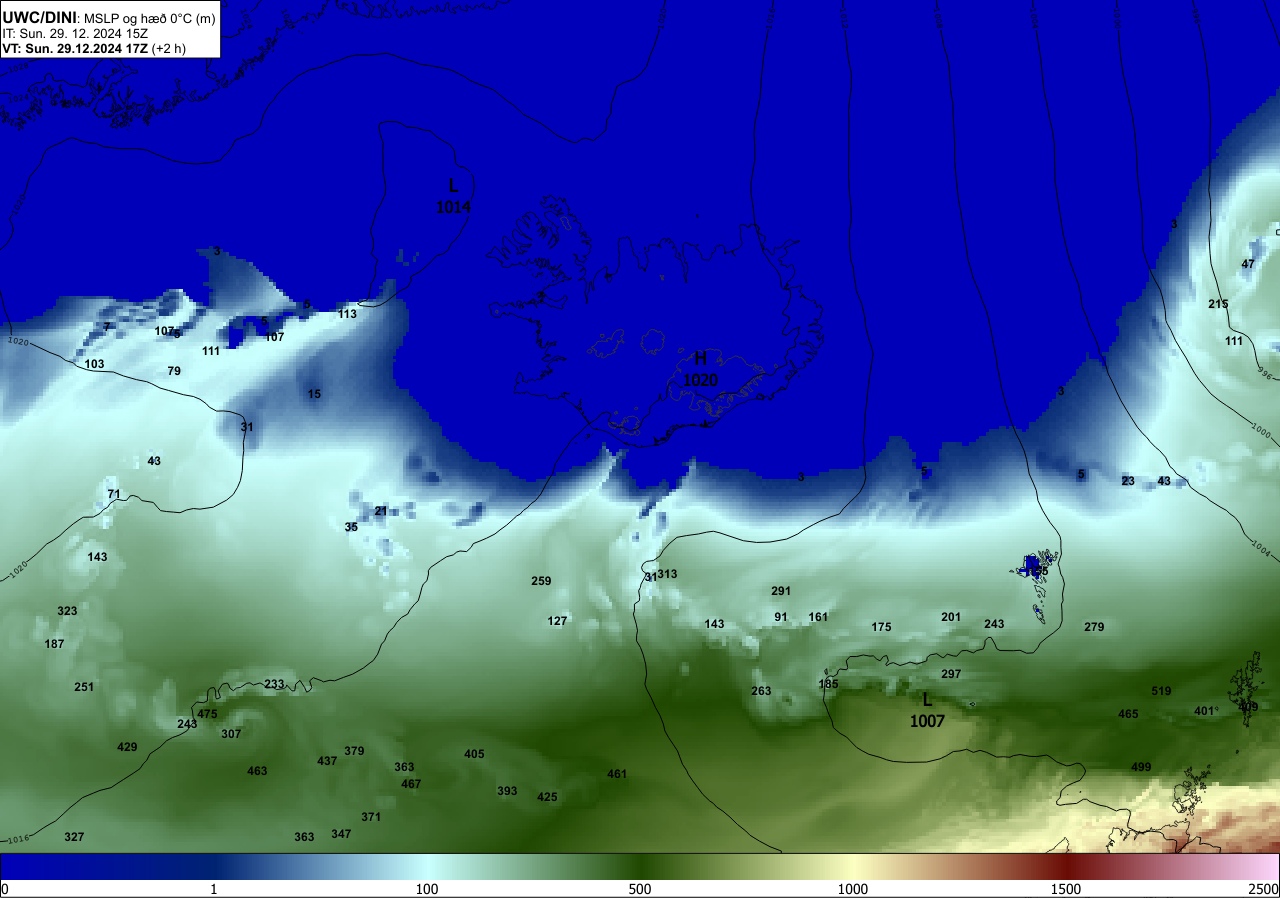Click the '100' tick on the color scale
Viewport: 1280px width, 898px height.
click(x=427, y=889)
